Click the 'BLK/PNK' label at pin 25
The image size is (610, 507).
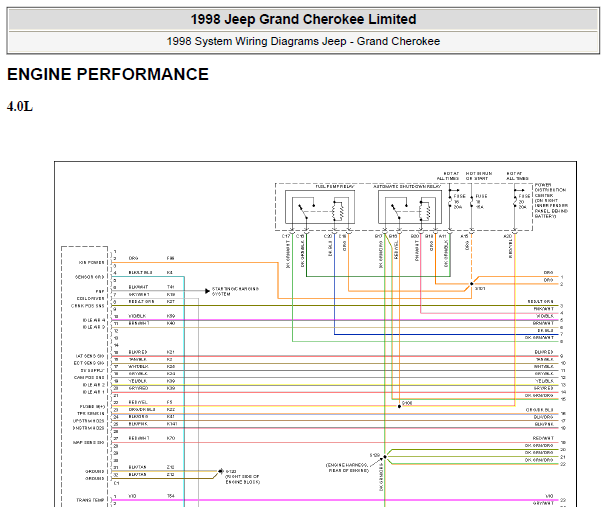pos(138,424)
